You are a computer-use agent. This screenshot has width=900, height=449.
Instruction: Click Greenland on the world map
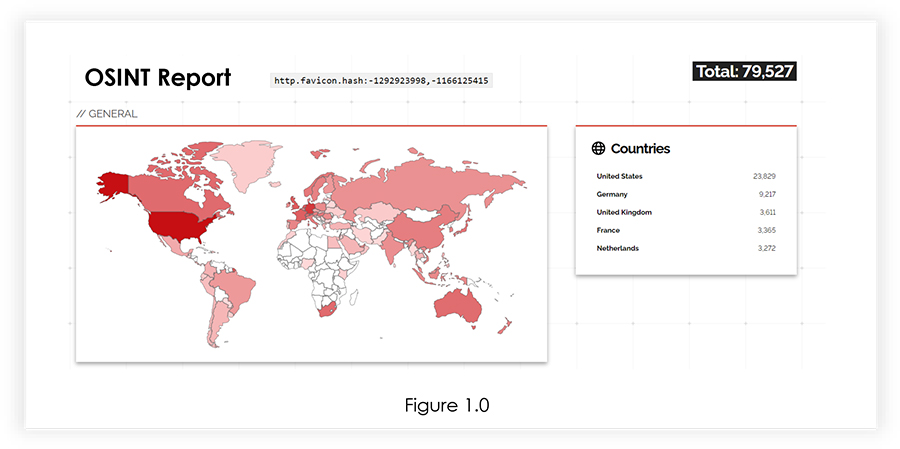tap(246, 164)
